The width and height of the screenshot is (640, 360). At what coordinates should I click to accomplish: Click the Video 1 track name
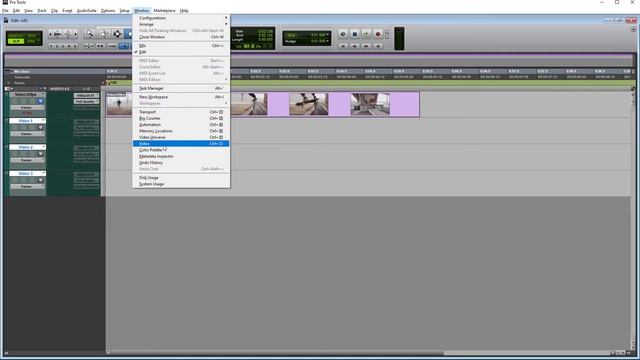click(x=25, y=121)
